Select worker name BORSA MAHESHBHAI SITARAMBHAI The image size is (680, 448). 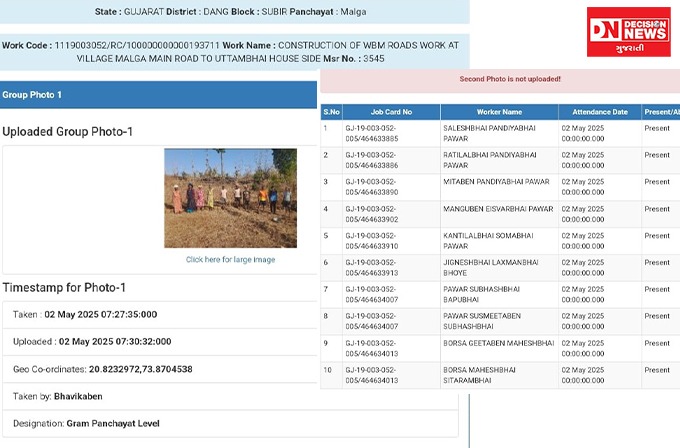click(x=479, y=375)
